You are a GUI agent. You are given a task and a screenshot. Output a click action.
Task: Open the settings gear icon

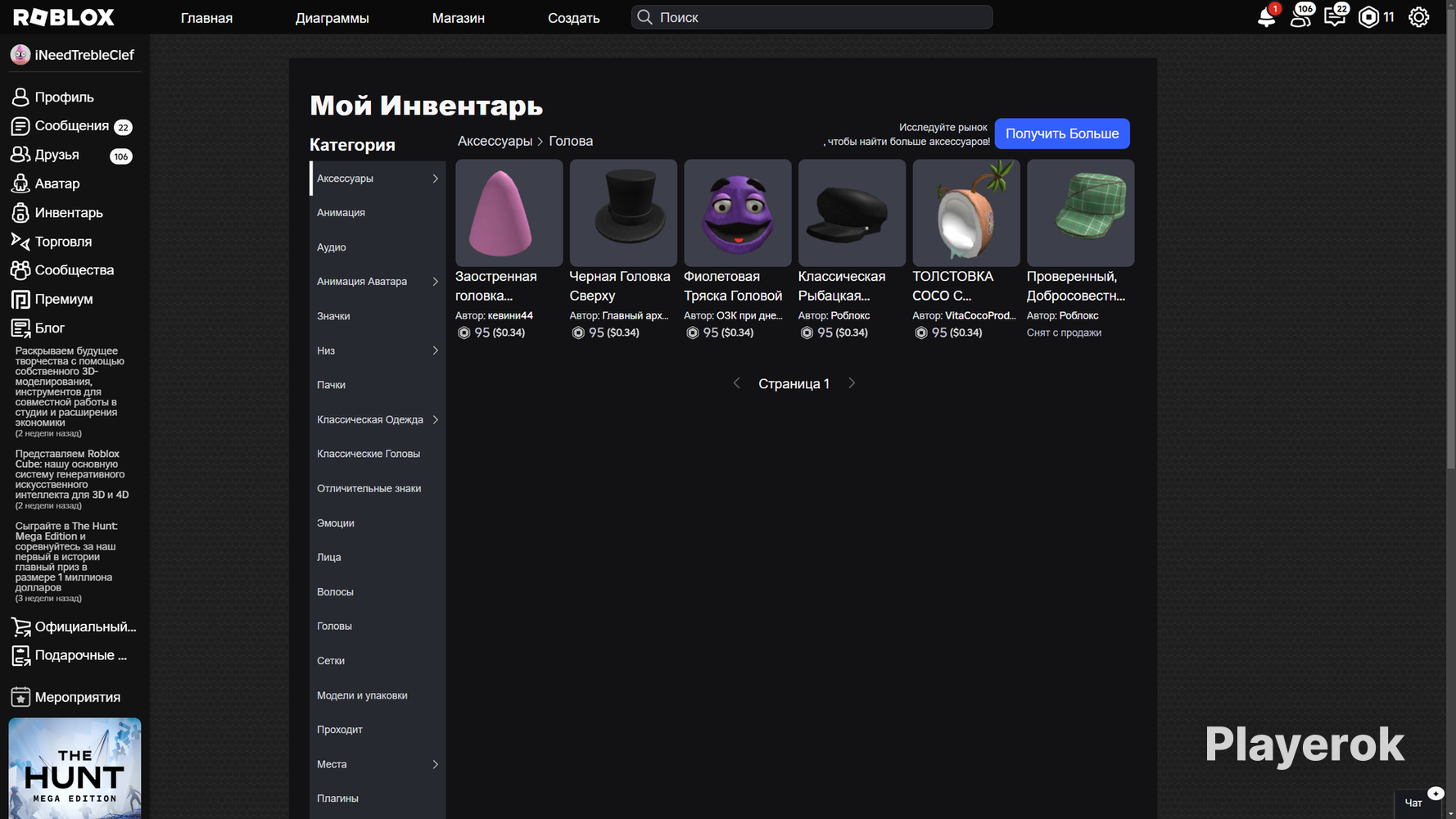(x=1418, y=17)
